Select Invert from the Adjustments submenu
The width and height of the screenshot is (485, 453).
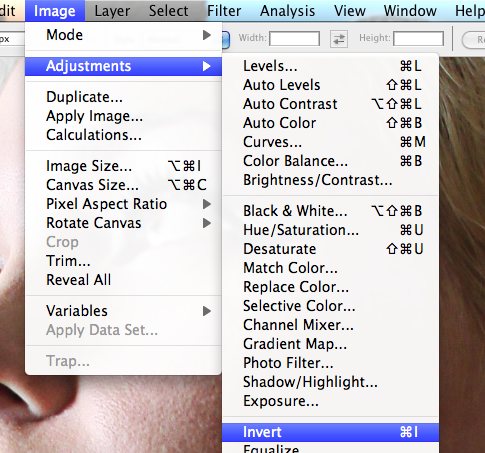[x=330, y=432]
